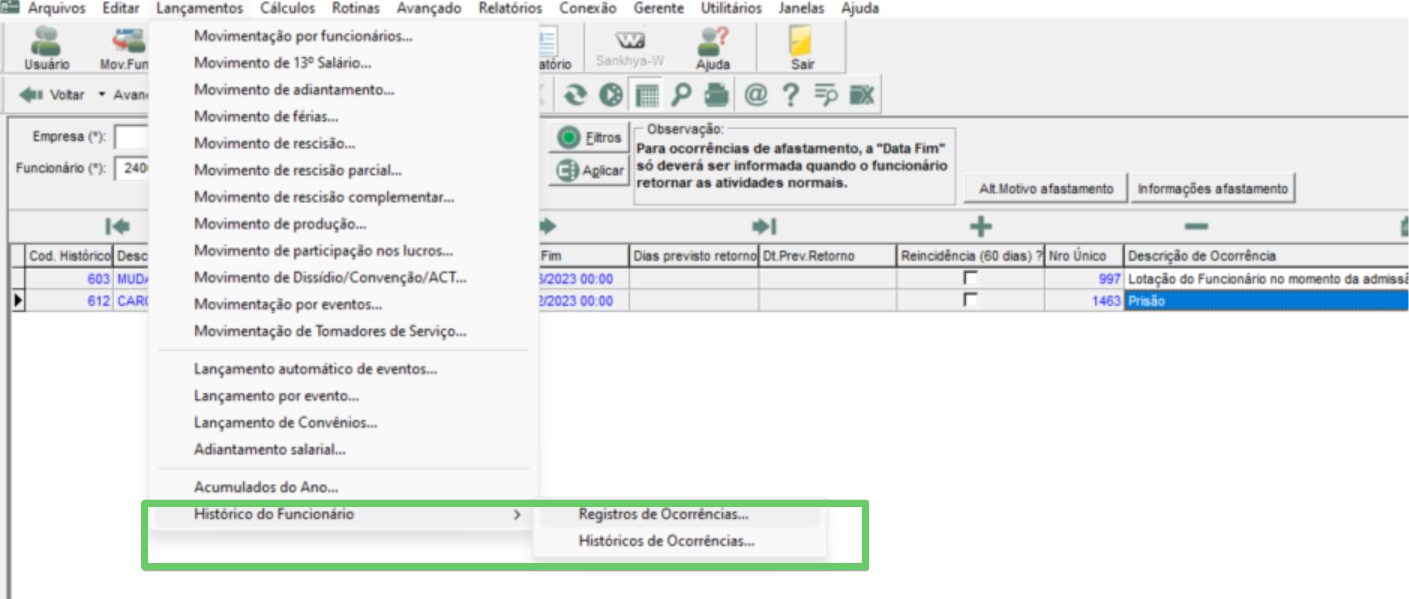Go to first record navigation arrow
1409x599 pixels.
tap(118, 226)
